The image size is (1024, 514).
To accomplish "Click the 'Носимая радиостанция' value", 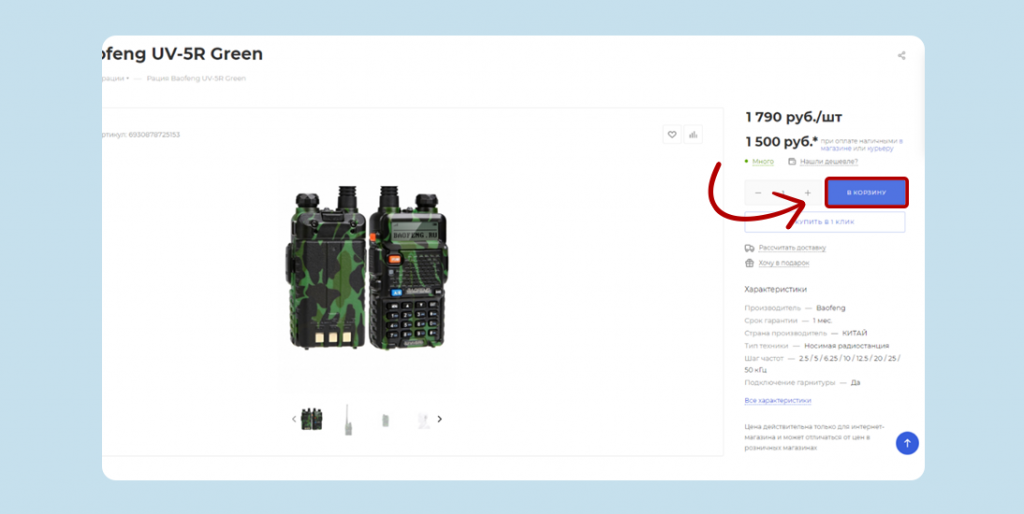I will point(846,345).
